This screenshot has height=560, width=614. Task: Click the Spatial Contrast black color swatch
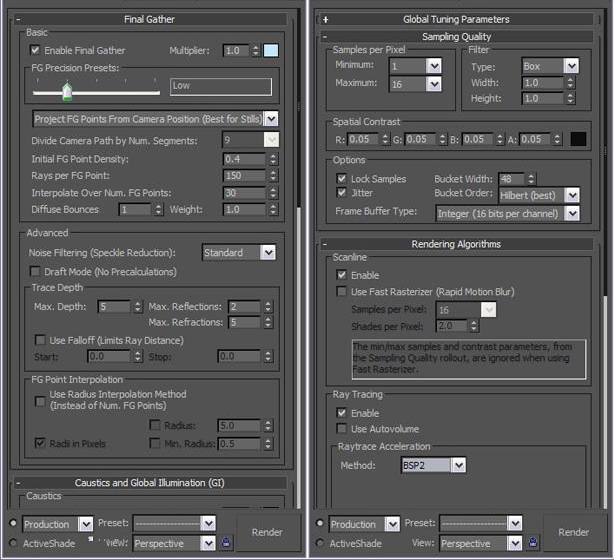[x=578, y=139]
